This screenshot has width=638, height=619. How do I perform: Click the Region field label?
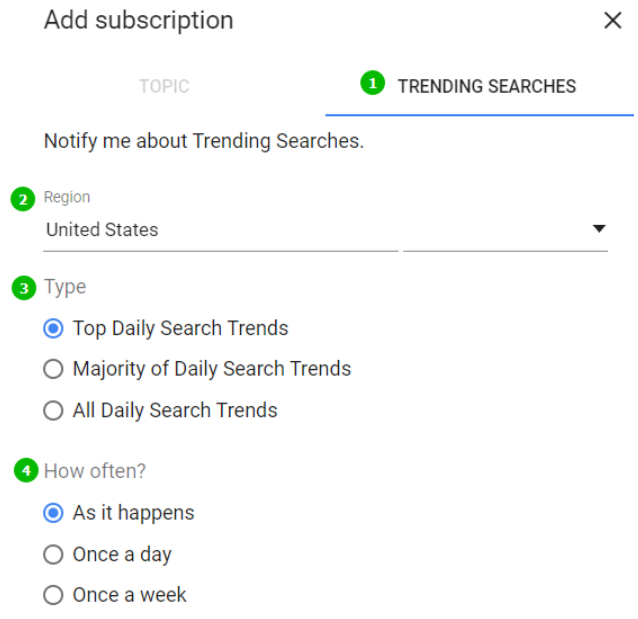click(67, 197)
